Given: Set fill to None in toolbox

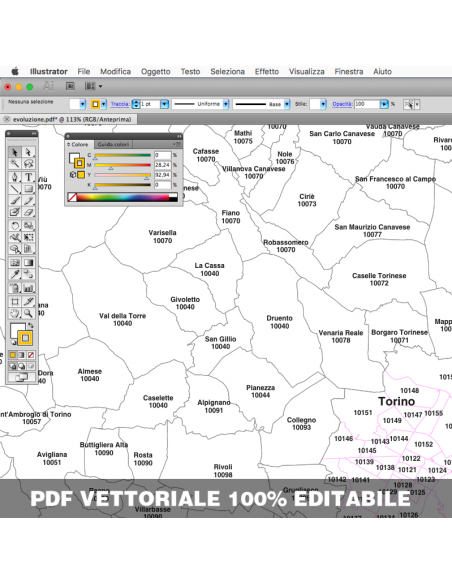Looking at the screenshot, I should click(x=31, y=355).
